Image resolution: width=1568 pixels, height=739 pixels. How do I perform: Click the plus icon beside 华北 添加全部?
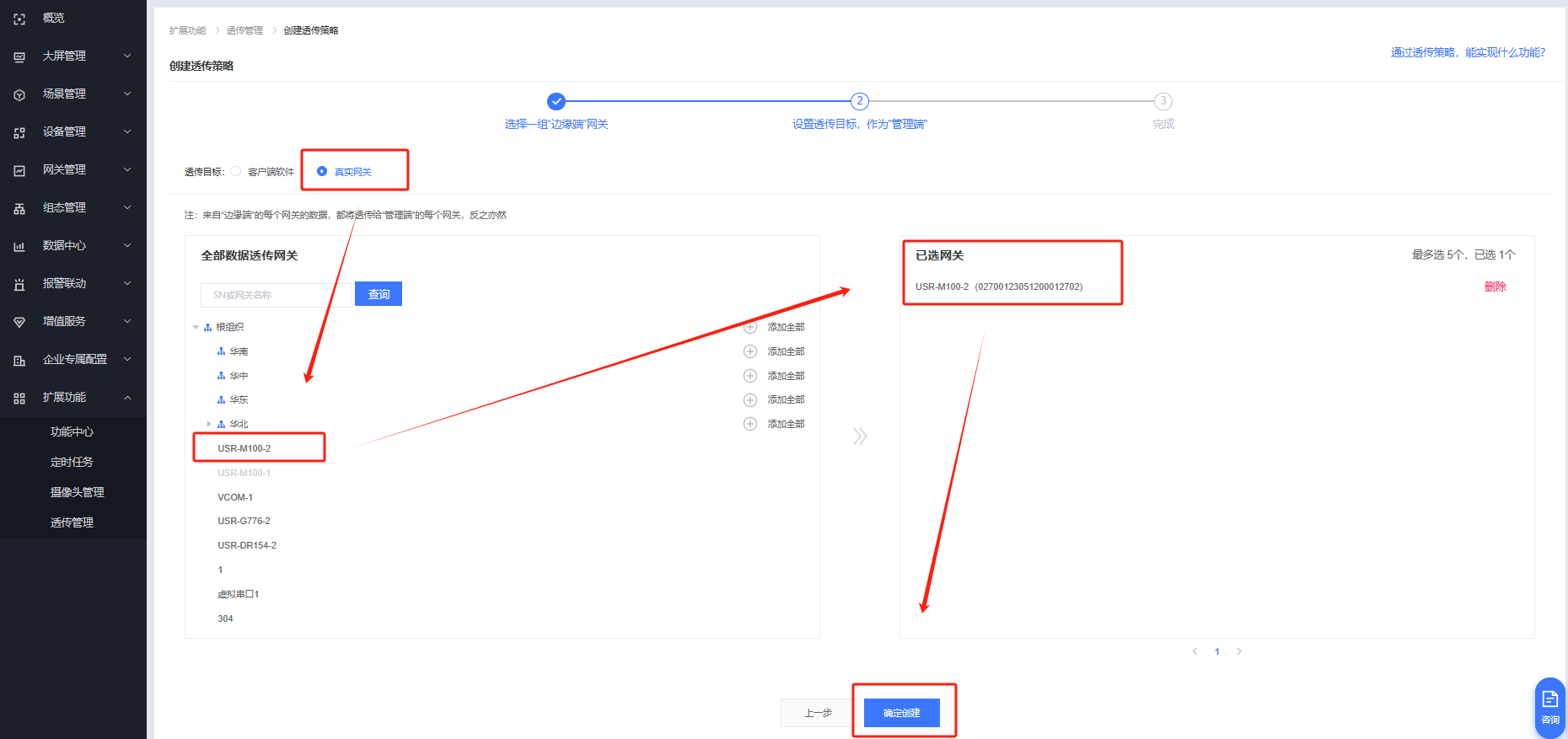tap(749, 424)
